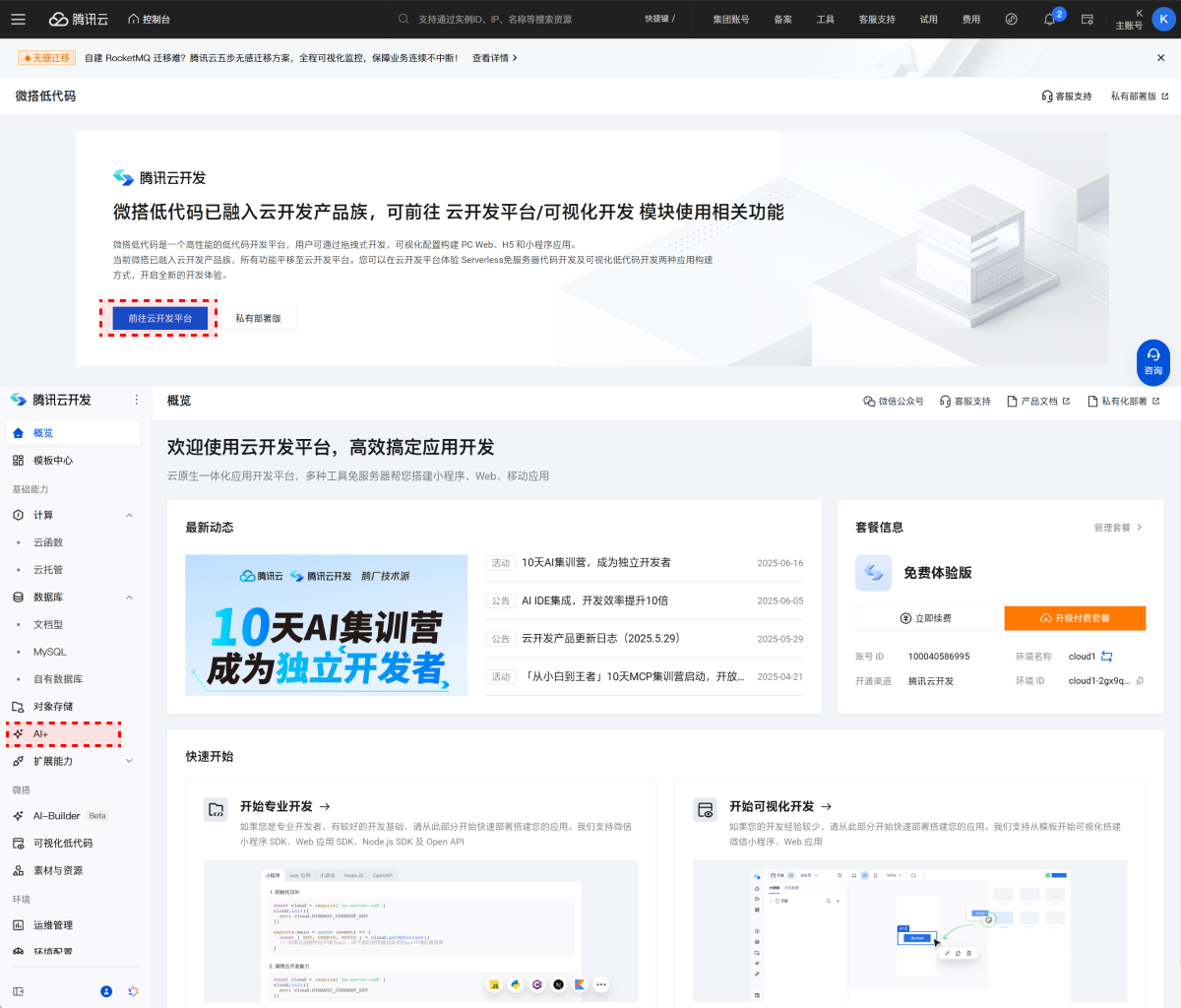Click the 10天AI集训营 banner image
Image resolution: width=1181 pixels, height=1008 pixels.
click(327, 625)
